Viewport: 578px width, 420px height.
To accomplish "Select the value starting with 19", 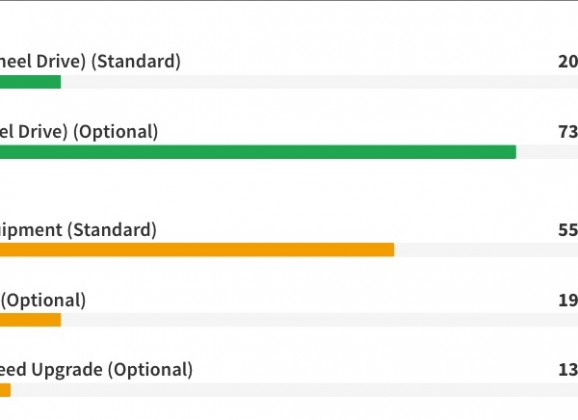I will tap(568, 300).
